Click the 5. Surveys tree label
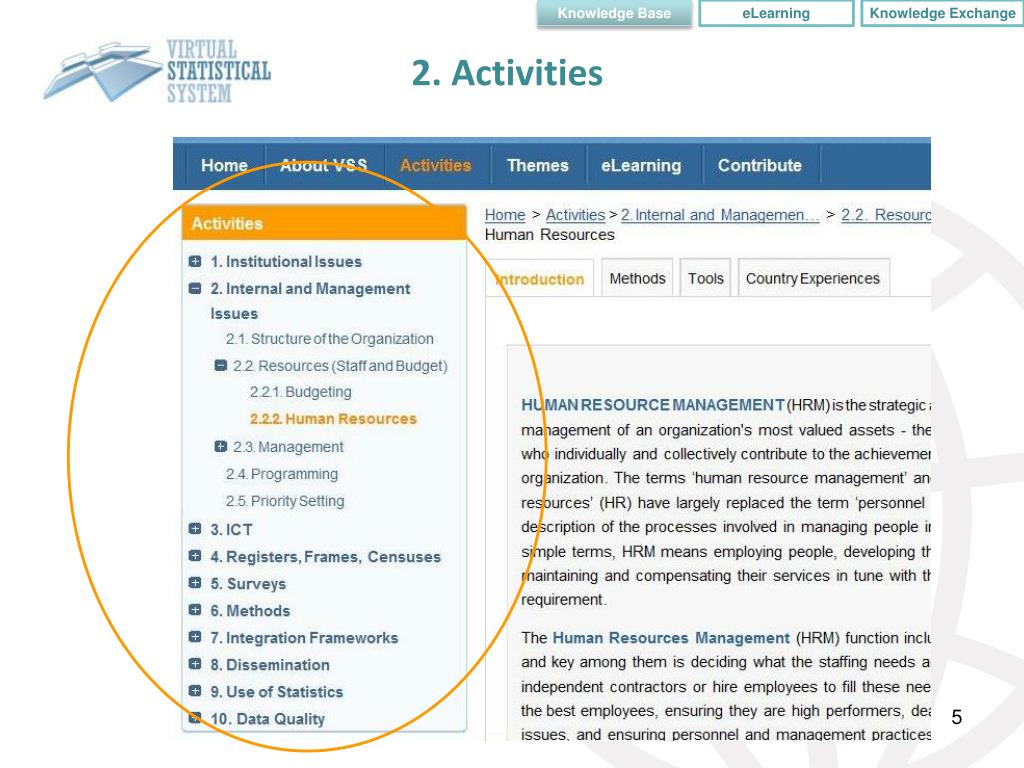 point(248,584)
